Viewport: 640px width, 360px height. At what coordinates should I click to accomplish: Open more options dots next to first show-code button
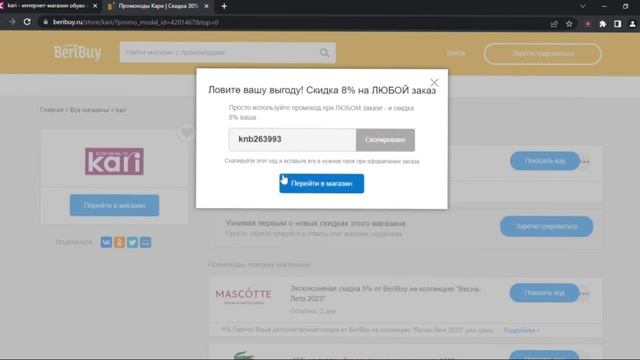[586, 162]
